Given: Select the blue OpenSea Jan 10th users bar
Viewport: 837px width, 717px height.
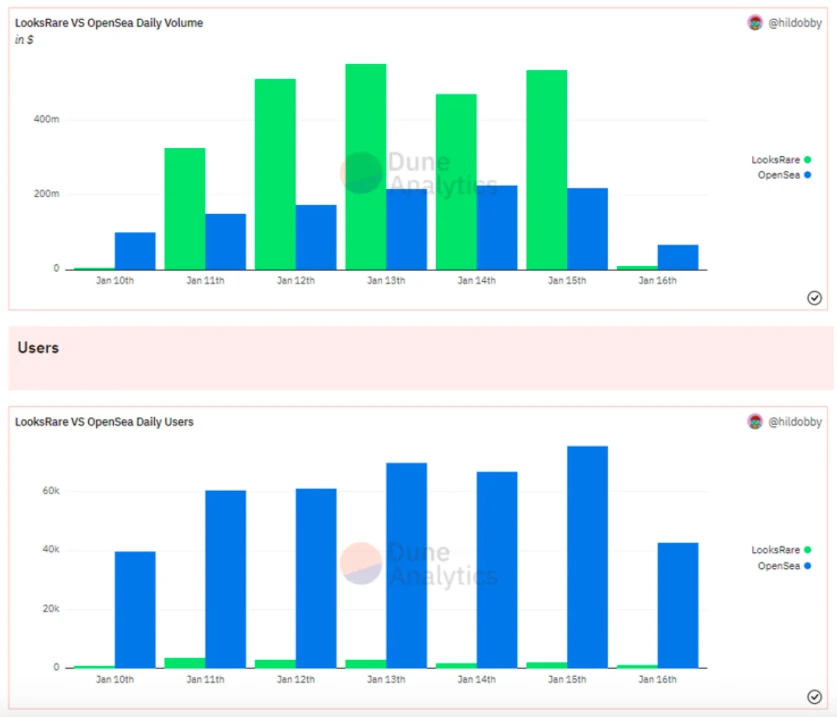Looking at the screenshot, I should point(135,610).
